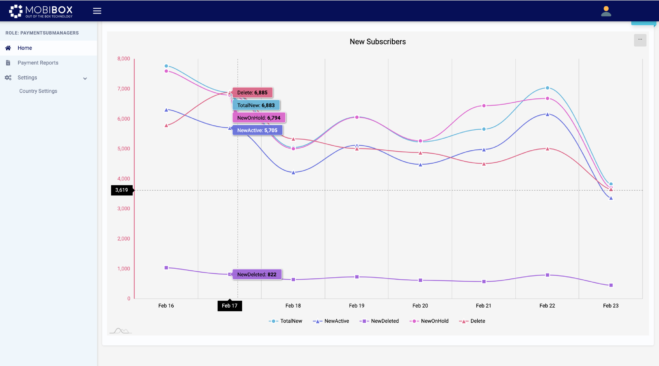This screenshot has width=659, height=366.
Task: Click Delete data point on Feb 16
Action: [166, 125]
